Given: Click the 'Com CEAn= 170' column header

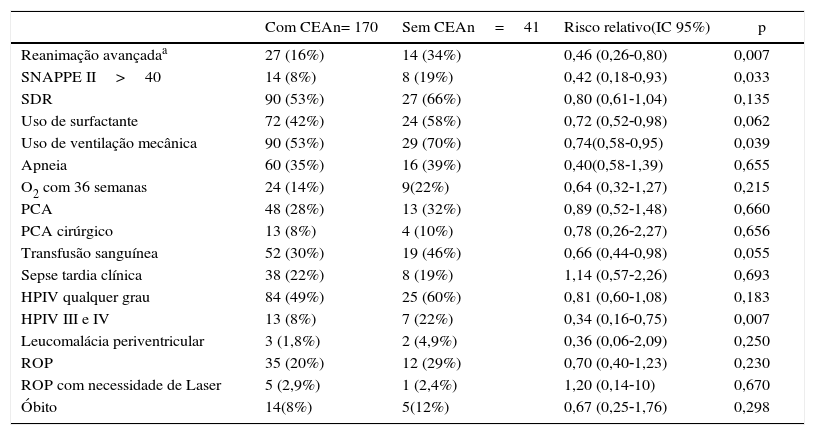Looking at the screenshot, I should click(321, 27).
